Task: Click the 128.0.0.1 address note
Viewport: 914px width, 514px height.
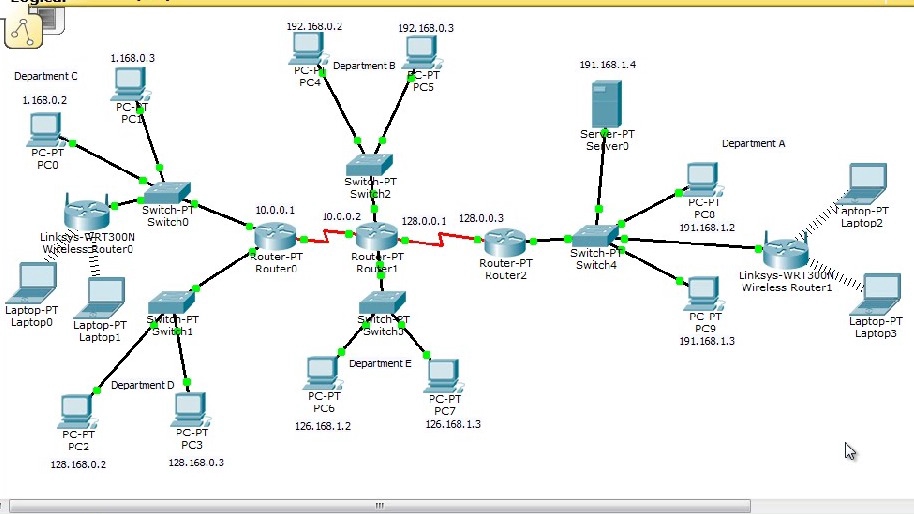Action: [424, 221]
